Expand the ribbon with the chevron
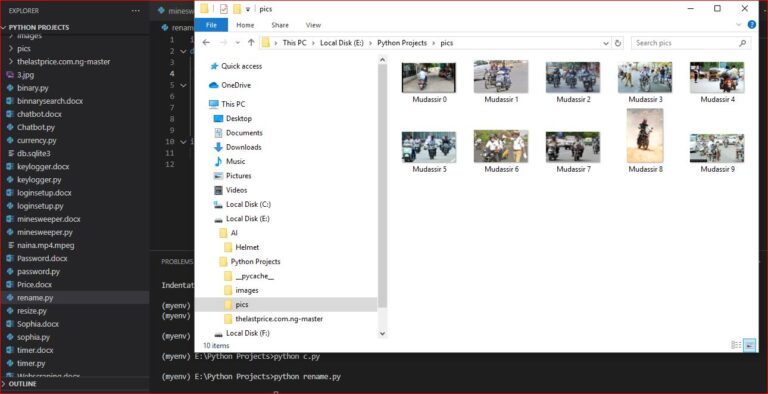The width and height of the screenshot is (768, 394). pyautogui.click(x=739, y=25)
